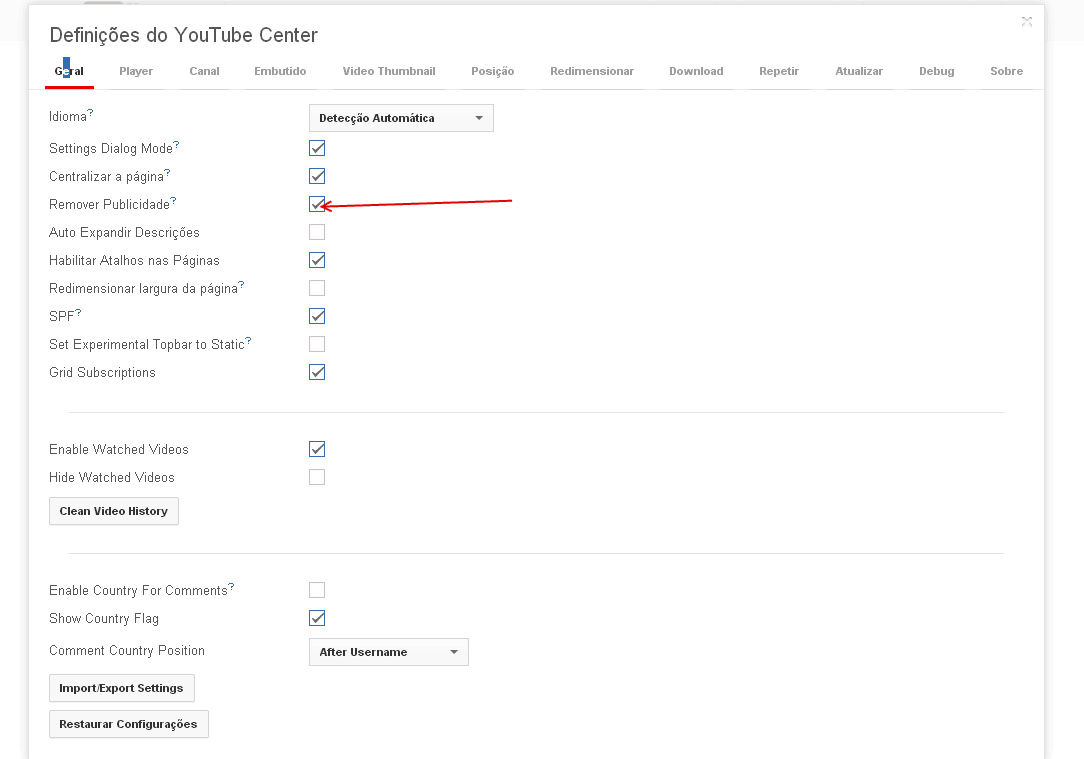The image size is (1084, 759).
Task: Go to the Atualizar tab
Action: [x=859, y=71]
